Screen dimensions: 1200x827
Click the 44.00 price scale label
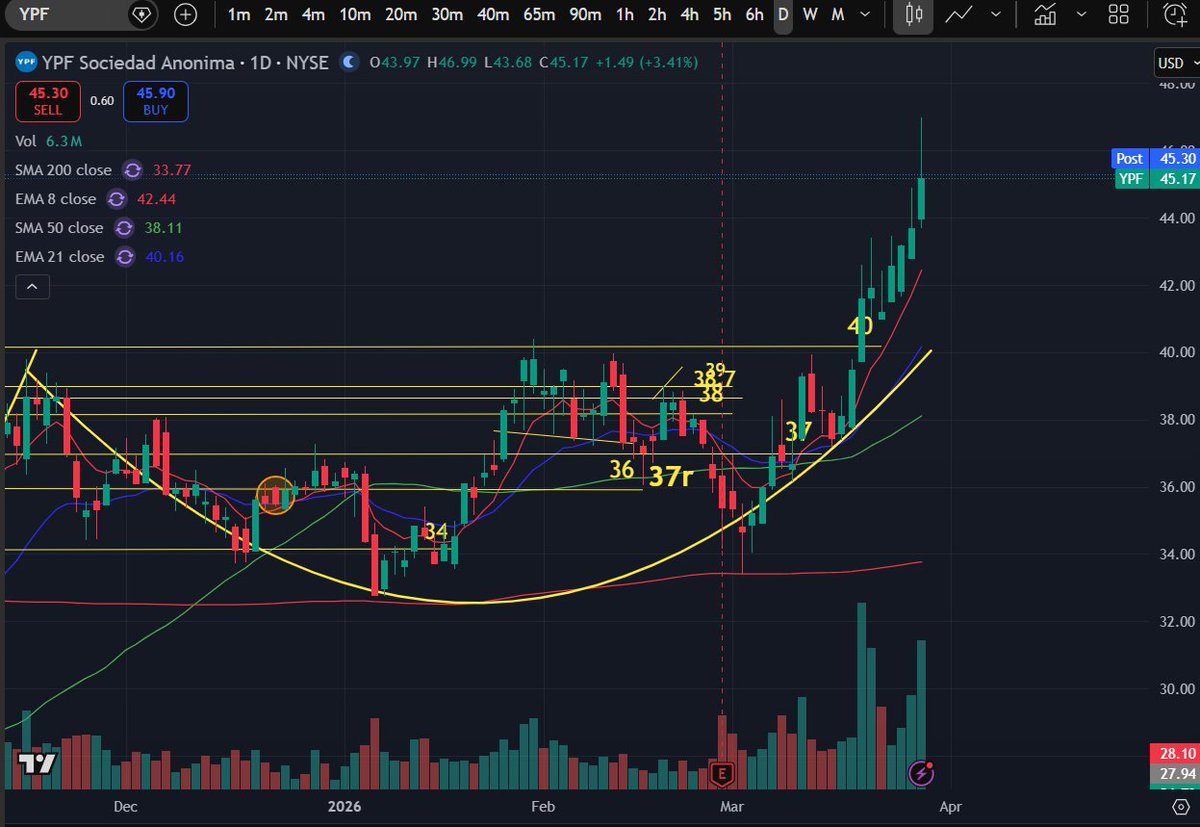pyautogui.click(x=1175, y=218)
